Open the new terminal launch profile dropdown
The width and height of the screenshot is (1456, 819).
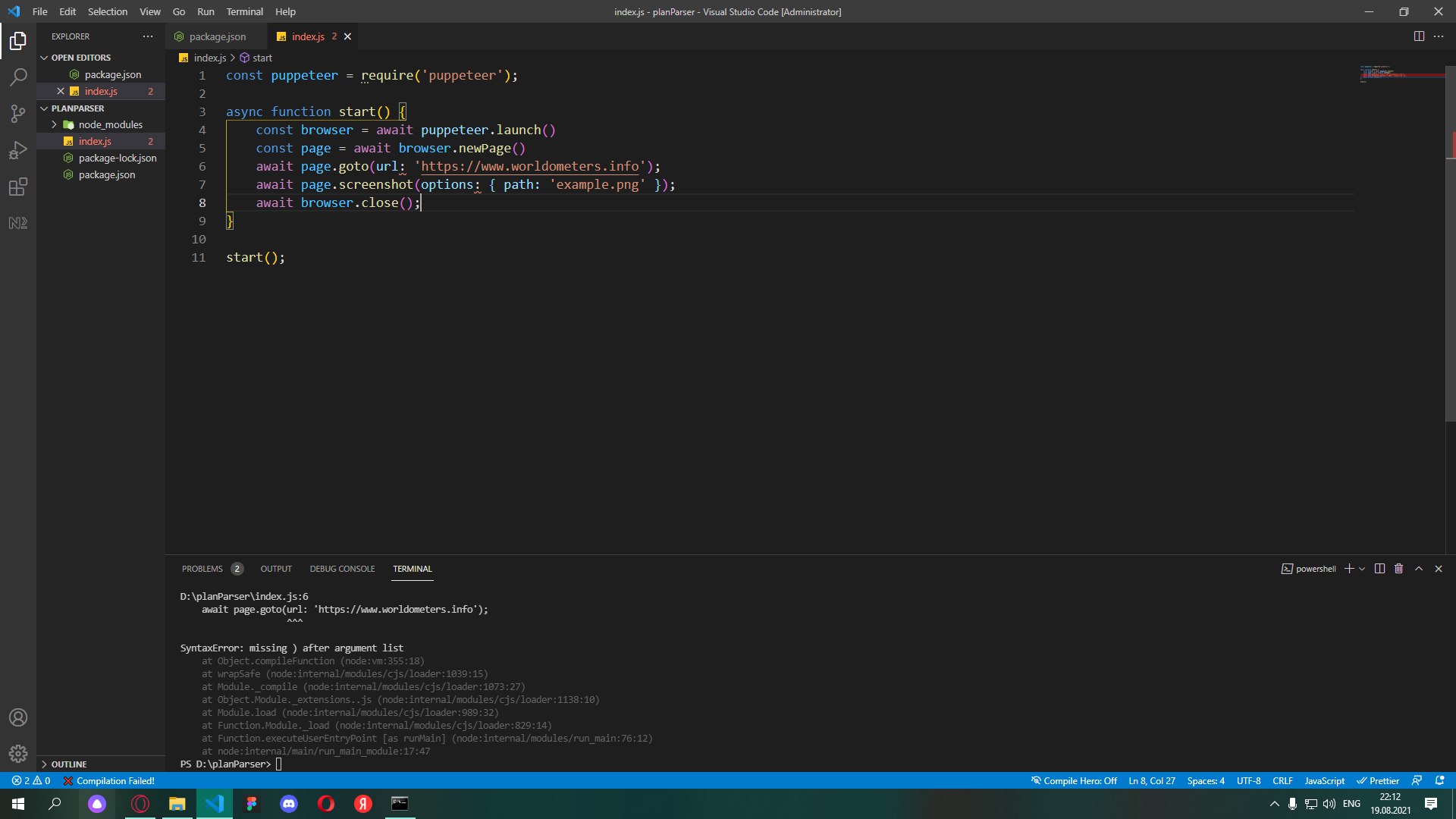point(1363,569)
